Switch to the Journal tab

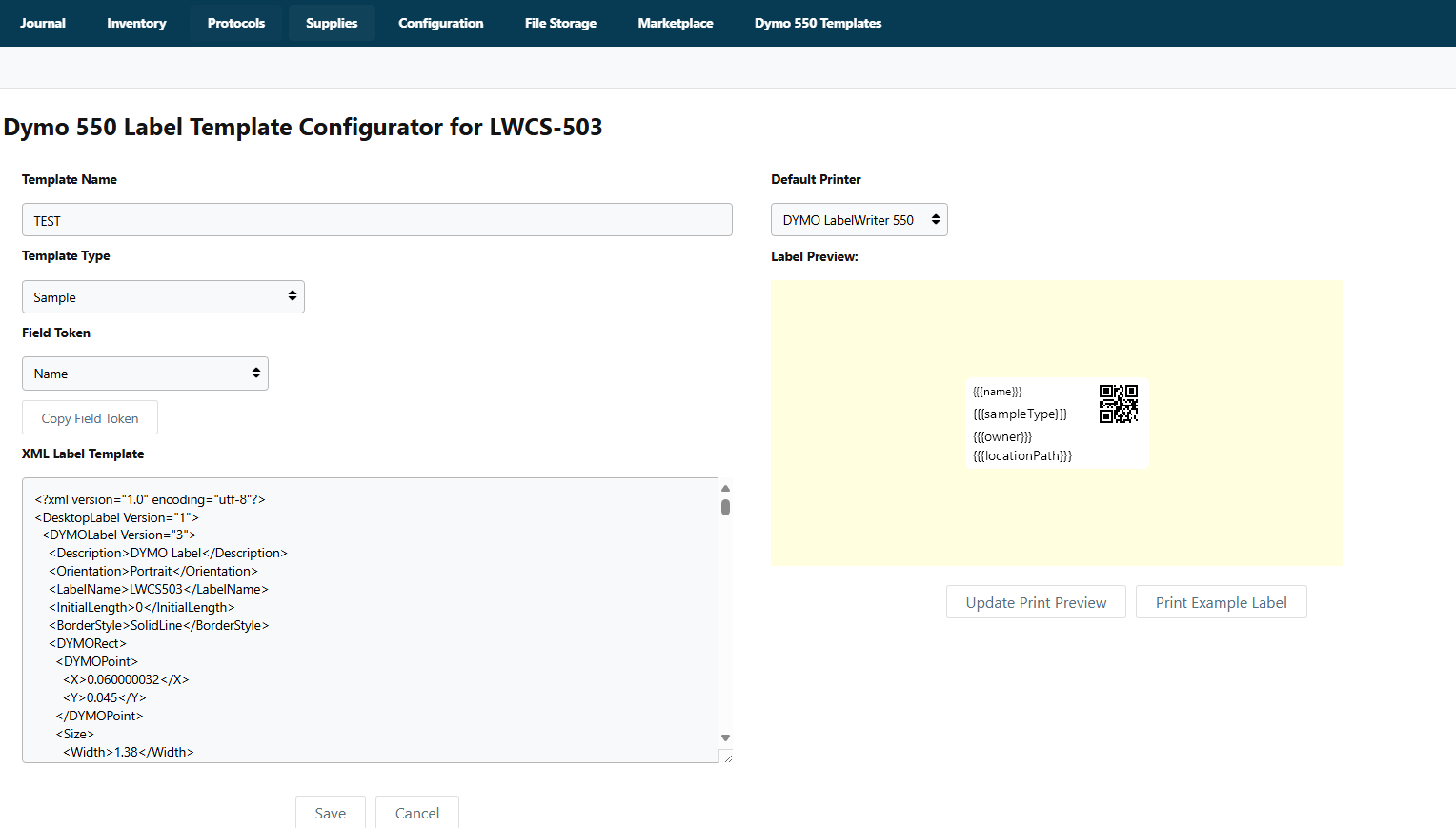pos(42,23)
